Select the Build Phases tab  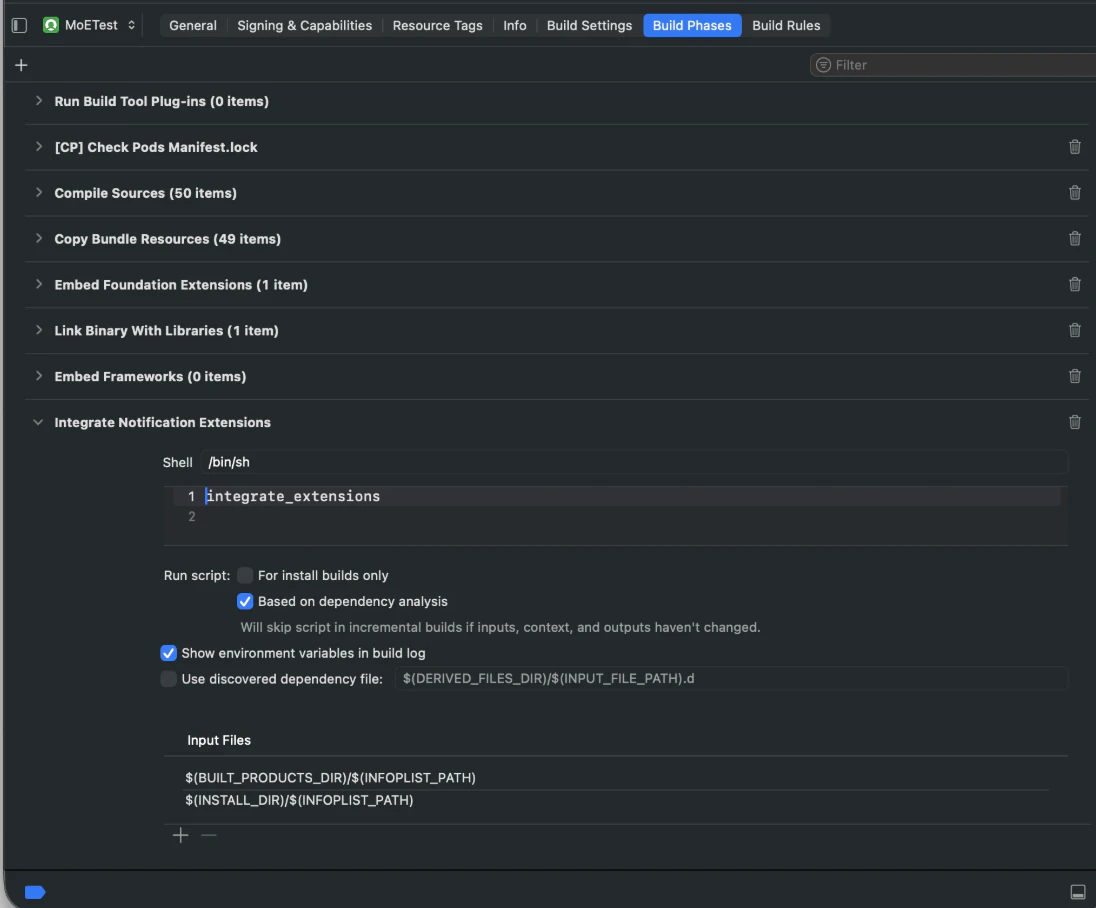point(692,25)
